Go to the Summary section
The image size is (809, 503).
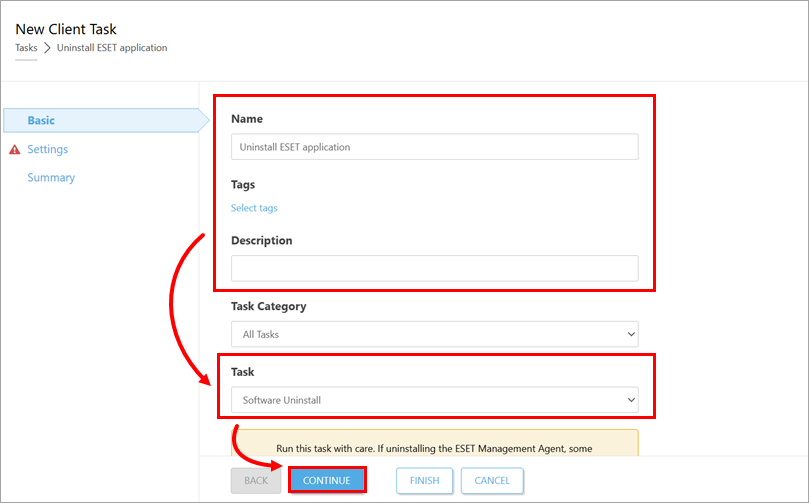tap(51, 177)
